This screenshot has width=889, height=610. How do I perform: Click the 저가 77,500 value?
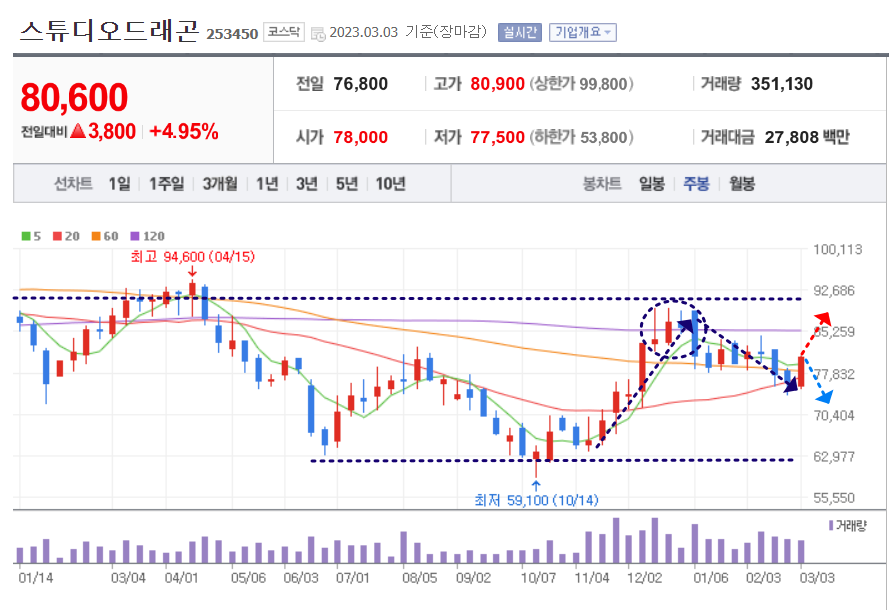coord(497,137)
